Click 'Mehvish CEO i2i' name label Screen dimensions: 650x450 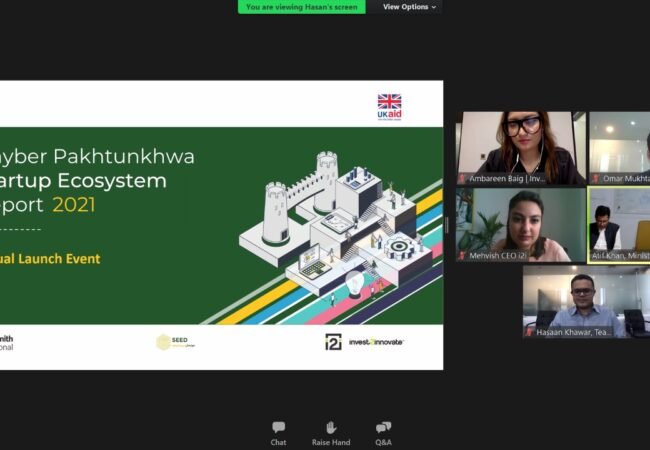tap(498, 256)
